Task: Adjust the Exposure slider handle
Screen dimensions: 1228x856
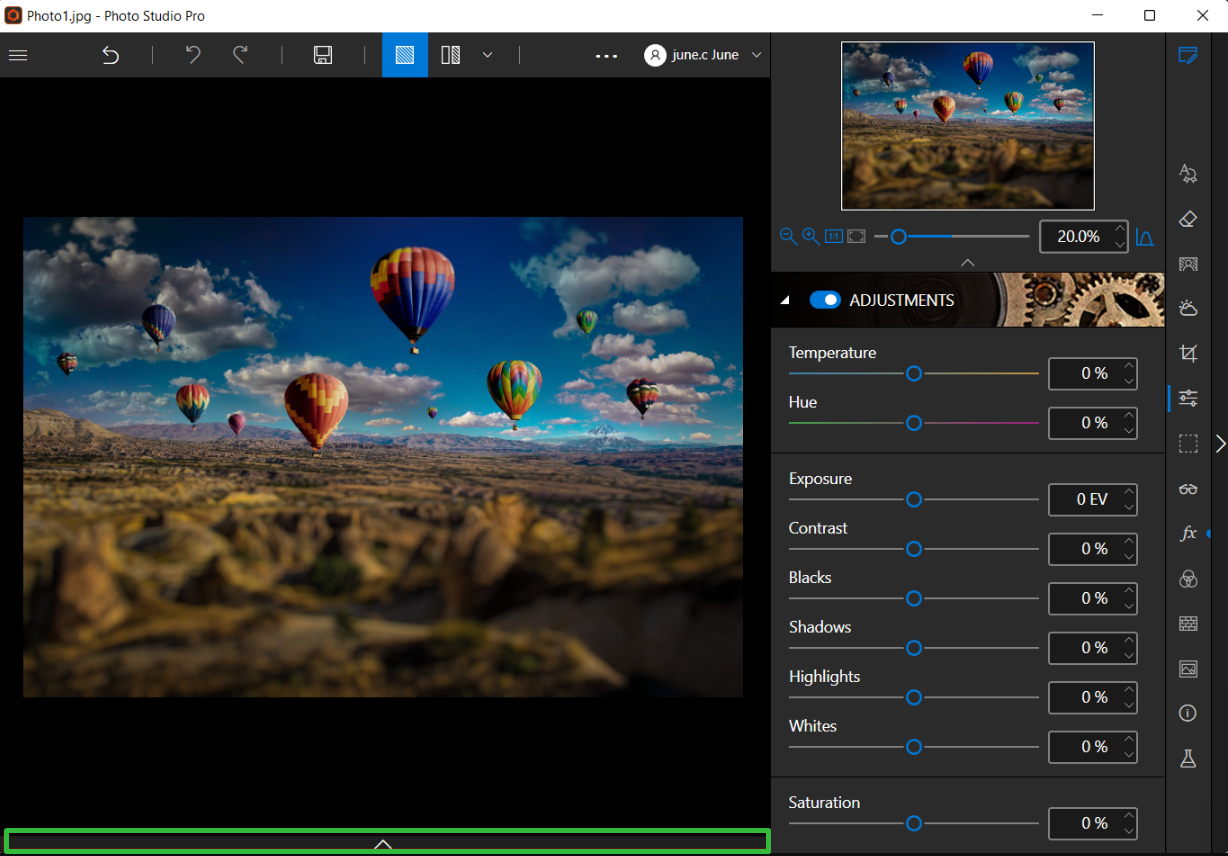Action: (914, 499)
